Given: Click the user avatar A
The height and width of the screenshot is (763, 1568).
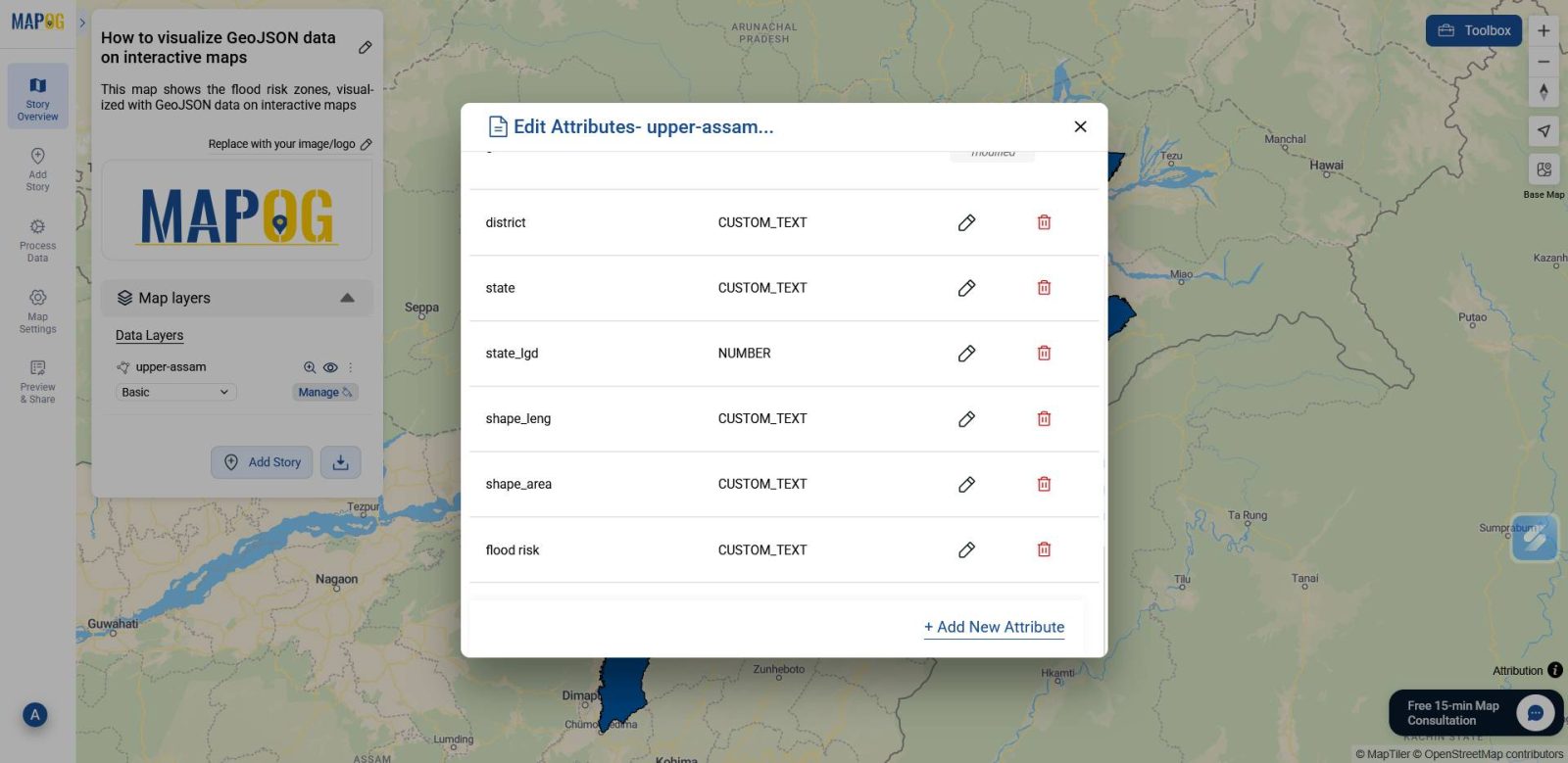Looking at the screenshot, I should click(x=35, y=715).
